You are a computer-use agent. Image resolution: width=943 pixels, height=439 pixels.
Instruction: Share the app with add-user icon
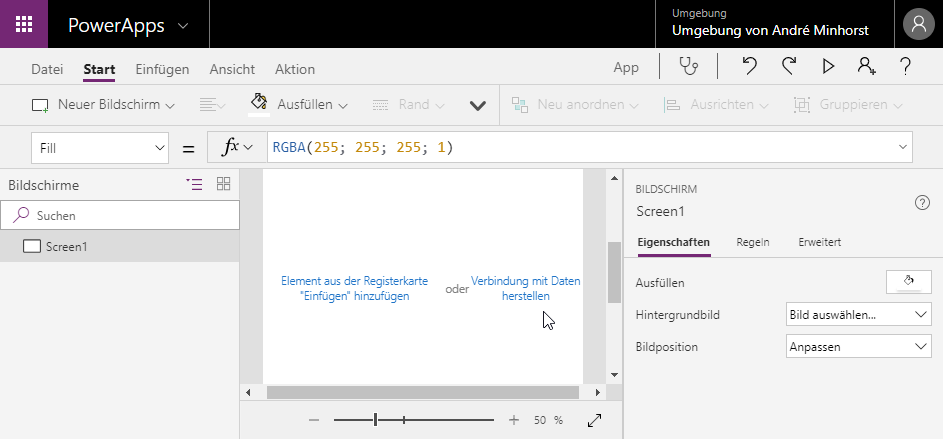pos(866,66)
